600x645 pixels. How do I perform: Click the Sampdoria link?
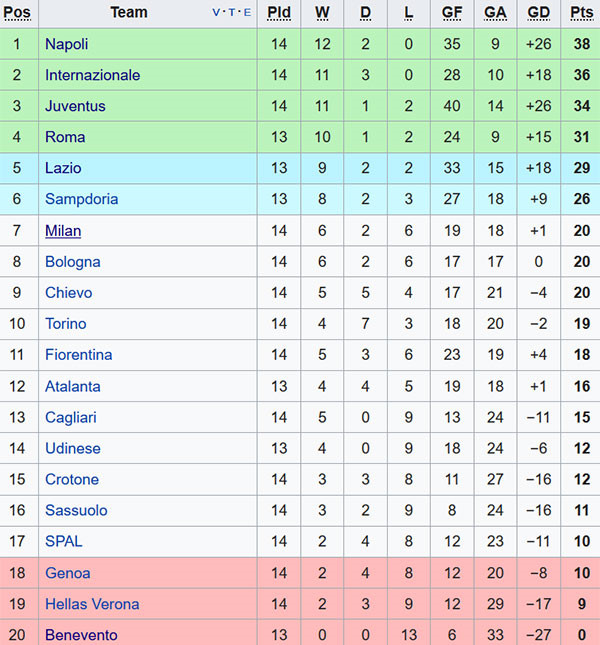81,199
